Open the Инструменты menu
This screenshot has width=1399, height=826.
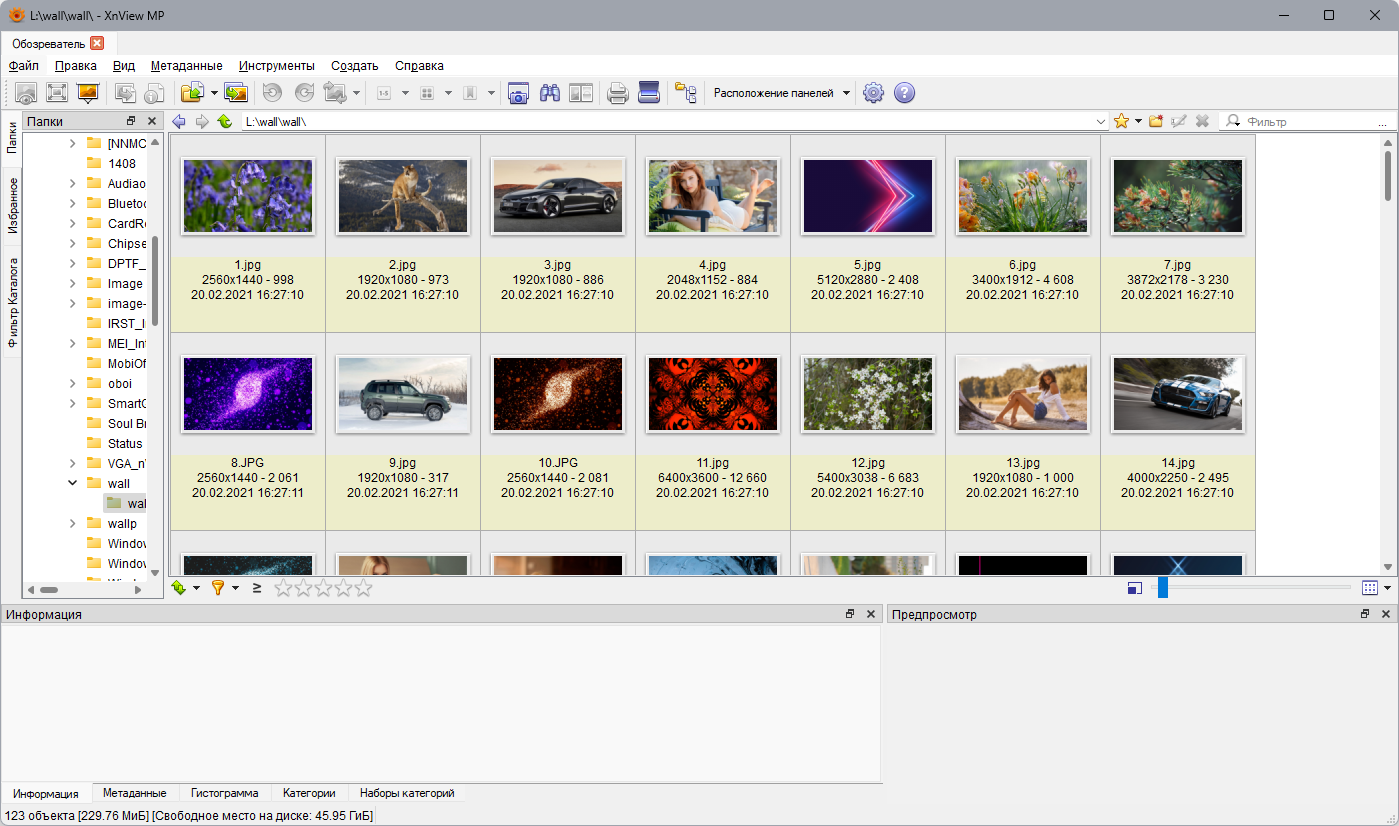click(276, 65)
